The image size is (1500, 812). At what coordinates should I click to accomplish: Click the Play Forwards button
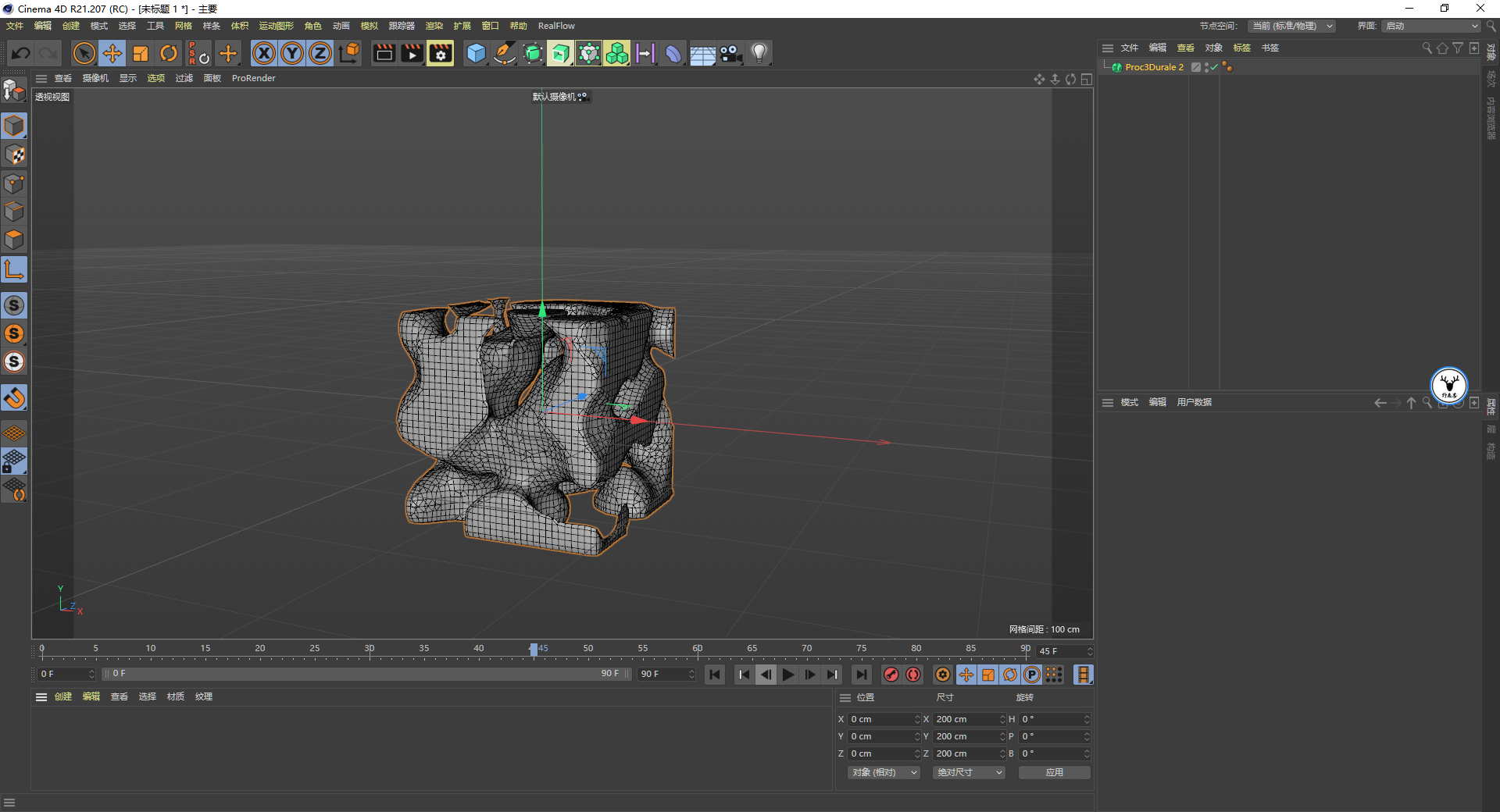788,675
